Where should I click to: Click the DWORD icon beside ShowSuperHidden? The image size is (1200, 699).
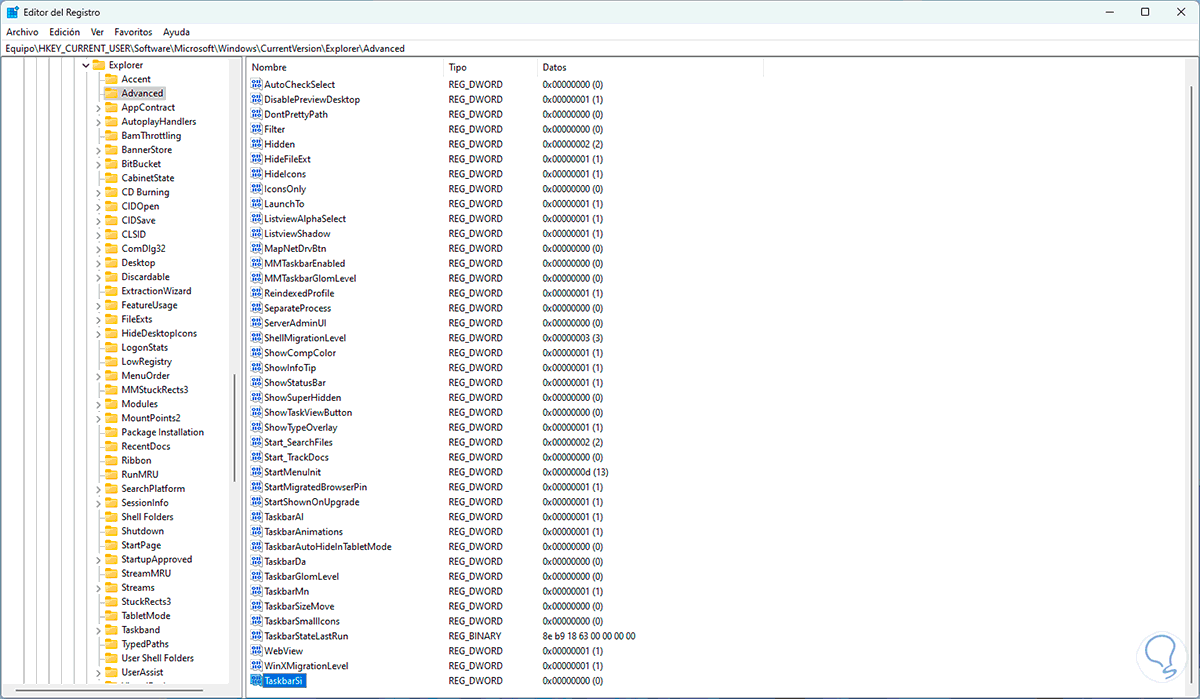(x=256, y=398)
